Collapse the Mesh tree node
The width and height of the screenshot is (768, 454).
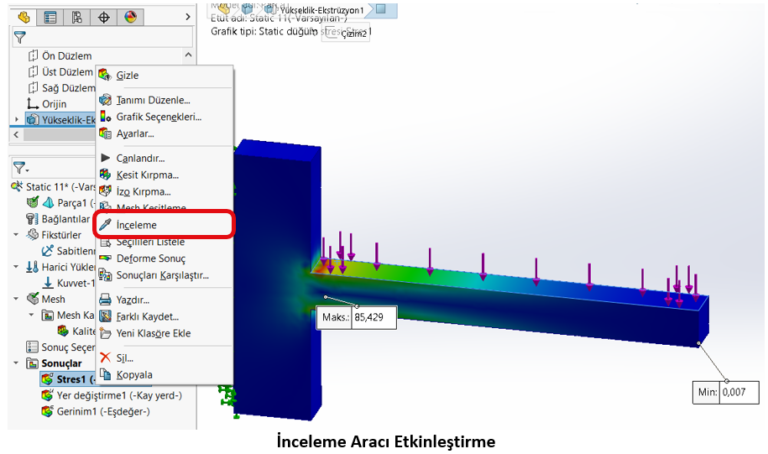(x=16, y=299)
